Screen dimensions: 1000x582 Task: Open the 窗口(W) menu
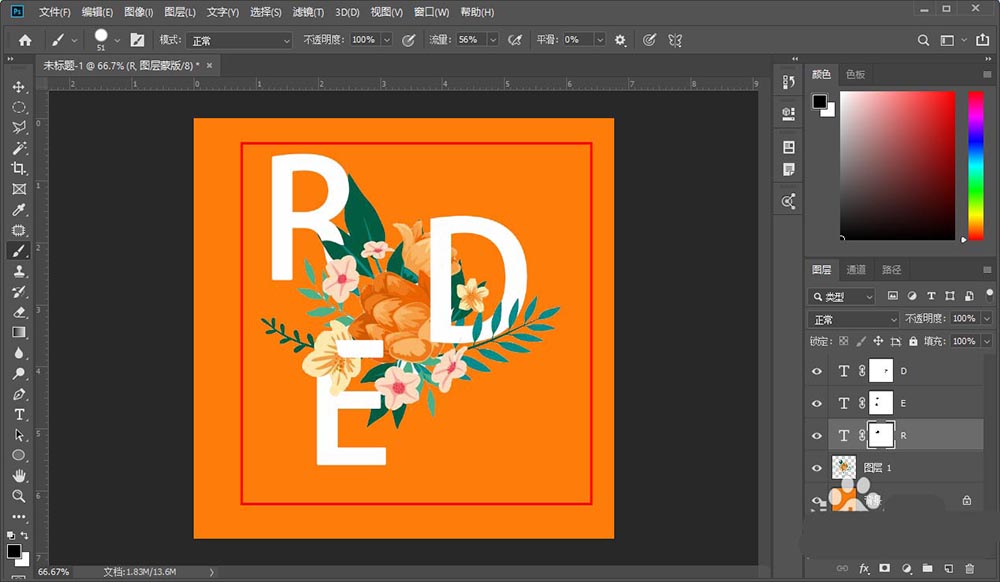[431, 12]
